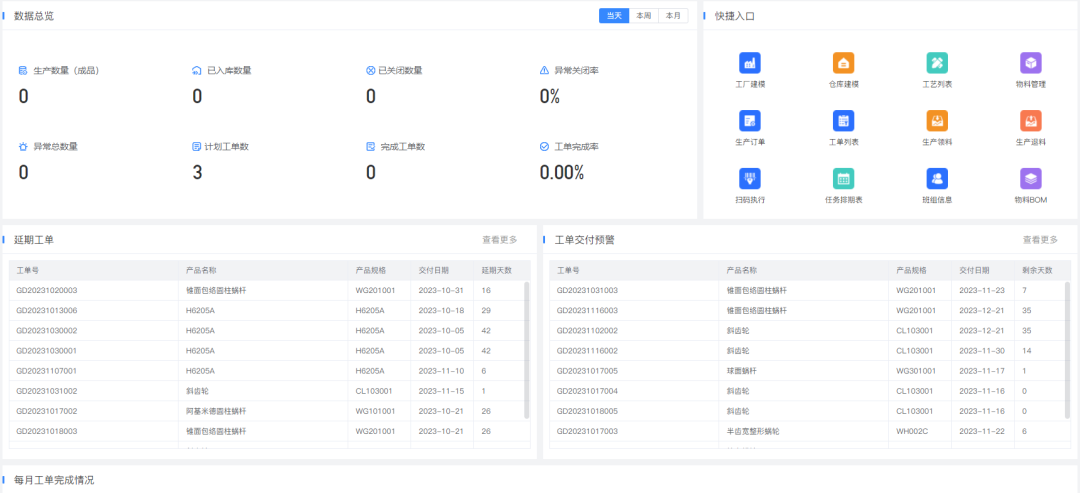Viewport: 1080px width, 493px height.
Task: Click delivery date 2023-10-31
Action: (x=442, y=291)
